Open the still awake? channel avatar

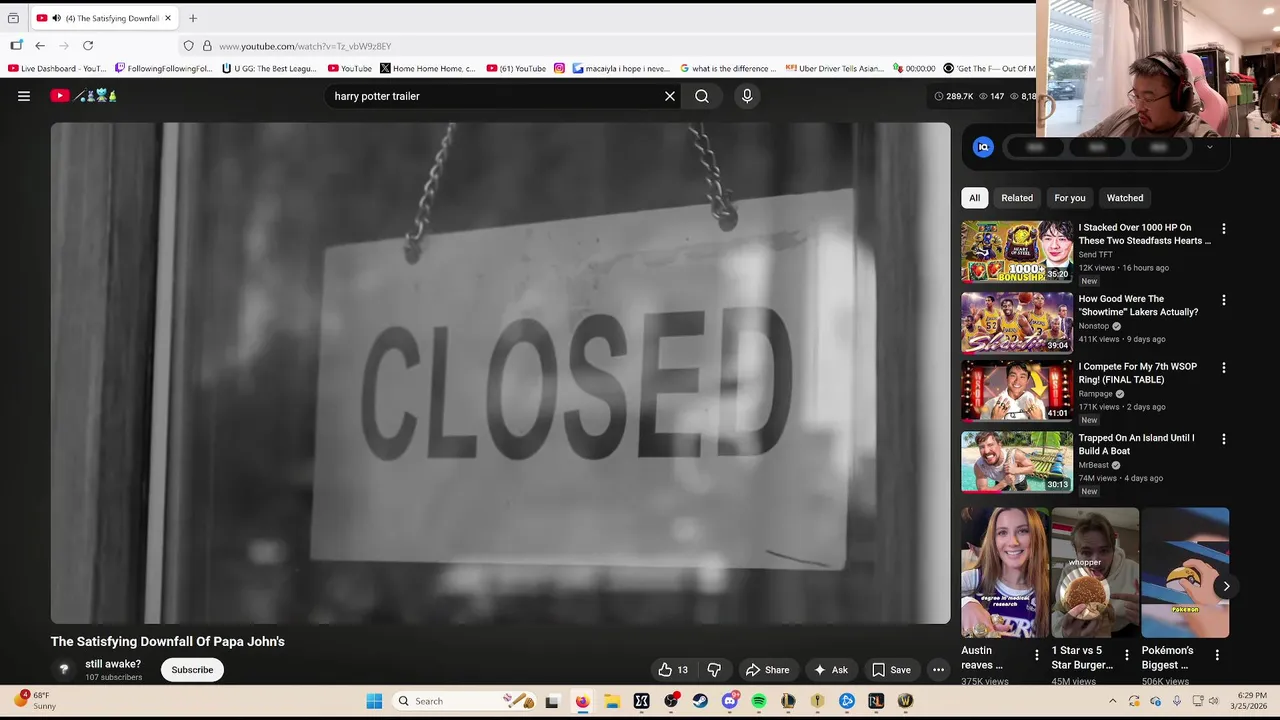(64, 670)
